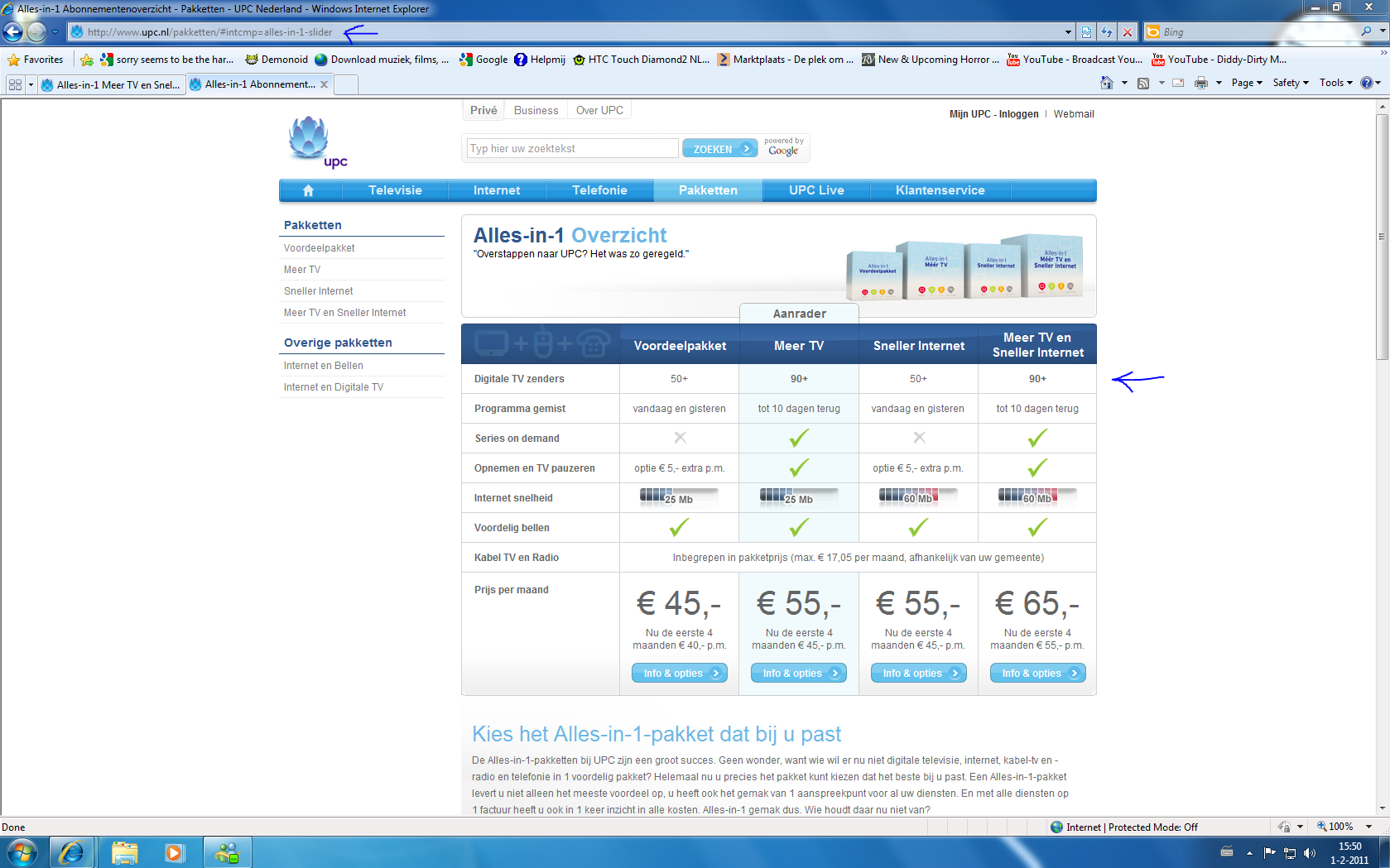
Task: Open Telefonie navigation menu
Action: (599, 190)
